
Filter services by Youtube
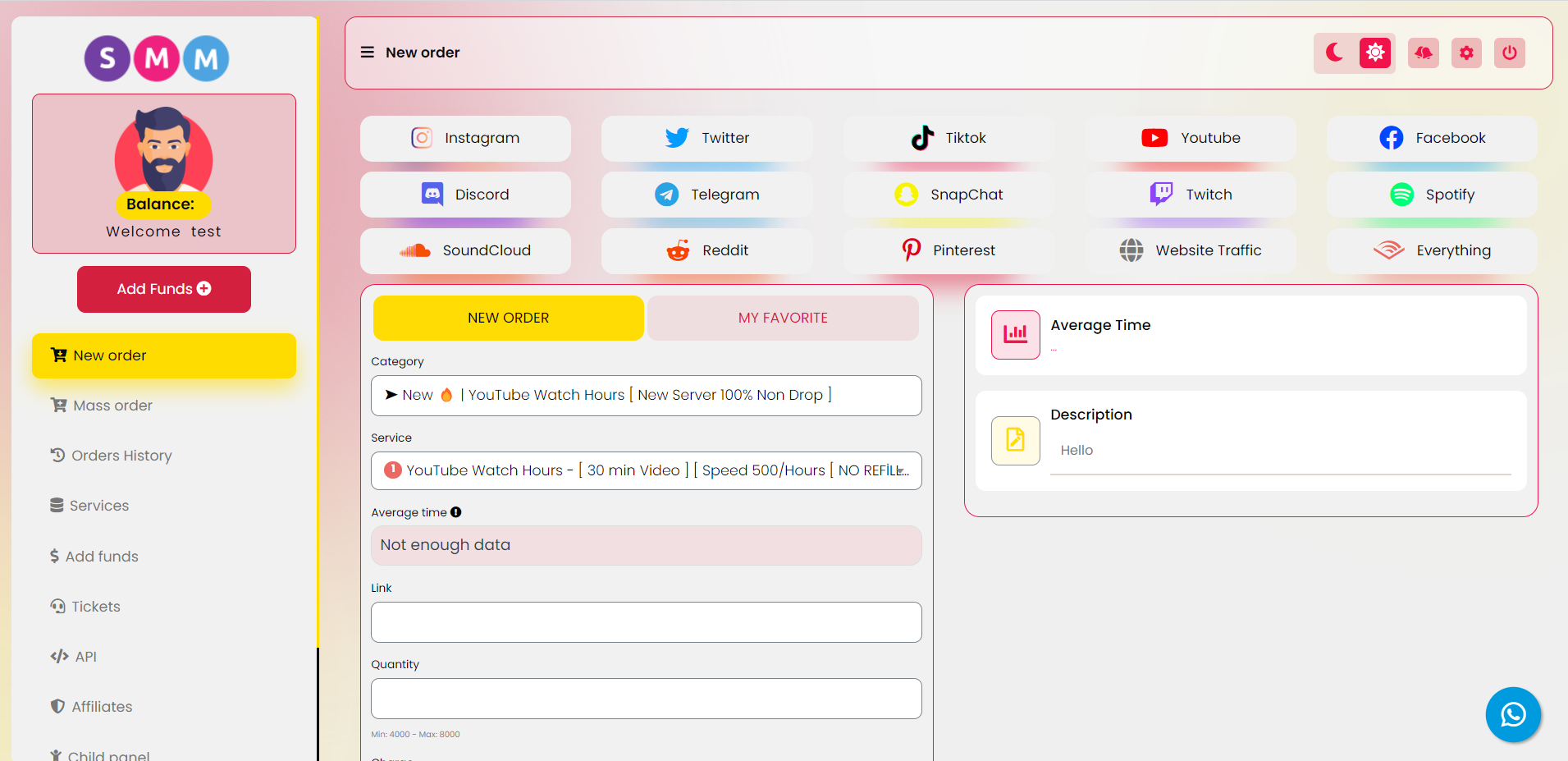(x=1191, y=138)
